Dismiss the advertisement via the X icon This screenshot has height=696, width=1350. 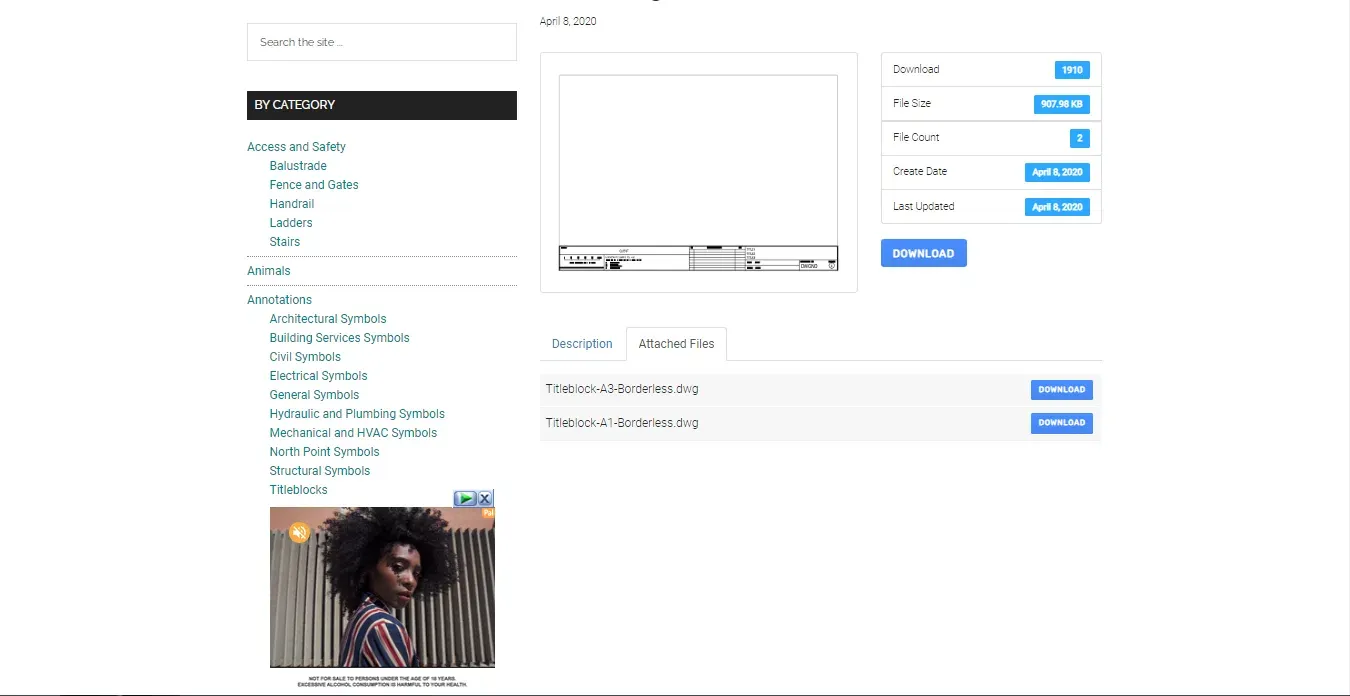pyautogui.click(x=485, y=497)
